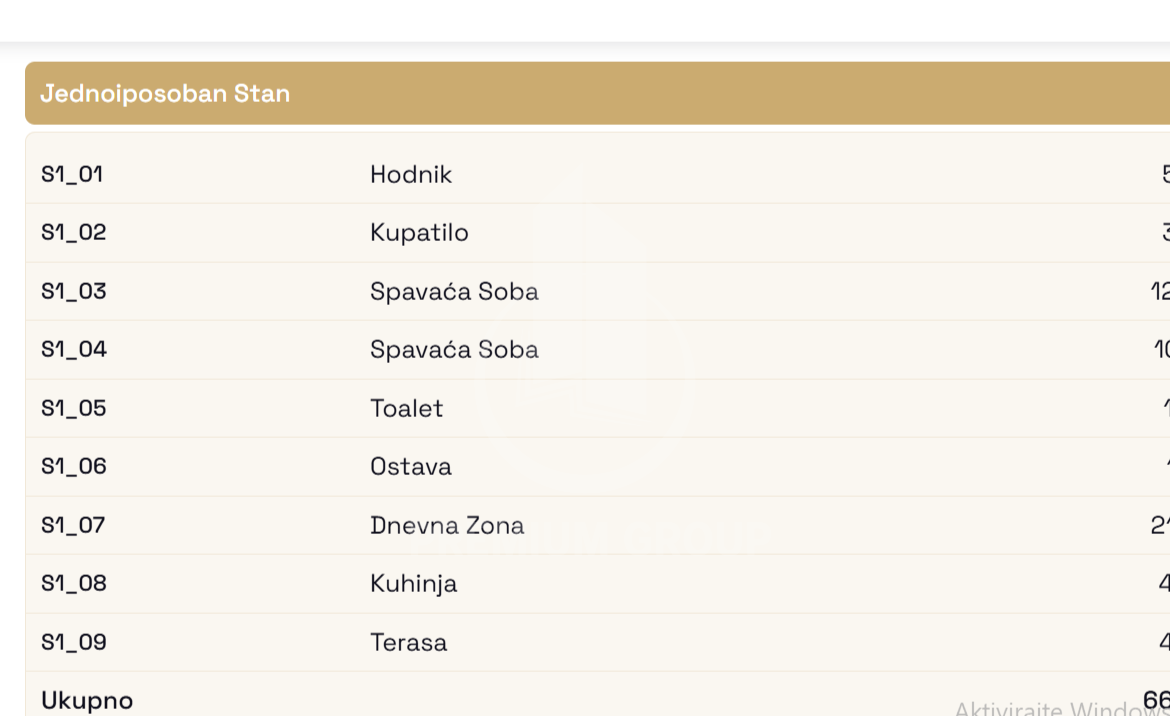Select the S1_05 row code

(x=74, y=408)
